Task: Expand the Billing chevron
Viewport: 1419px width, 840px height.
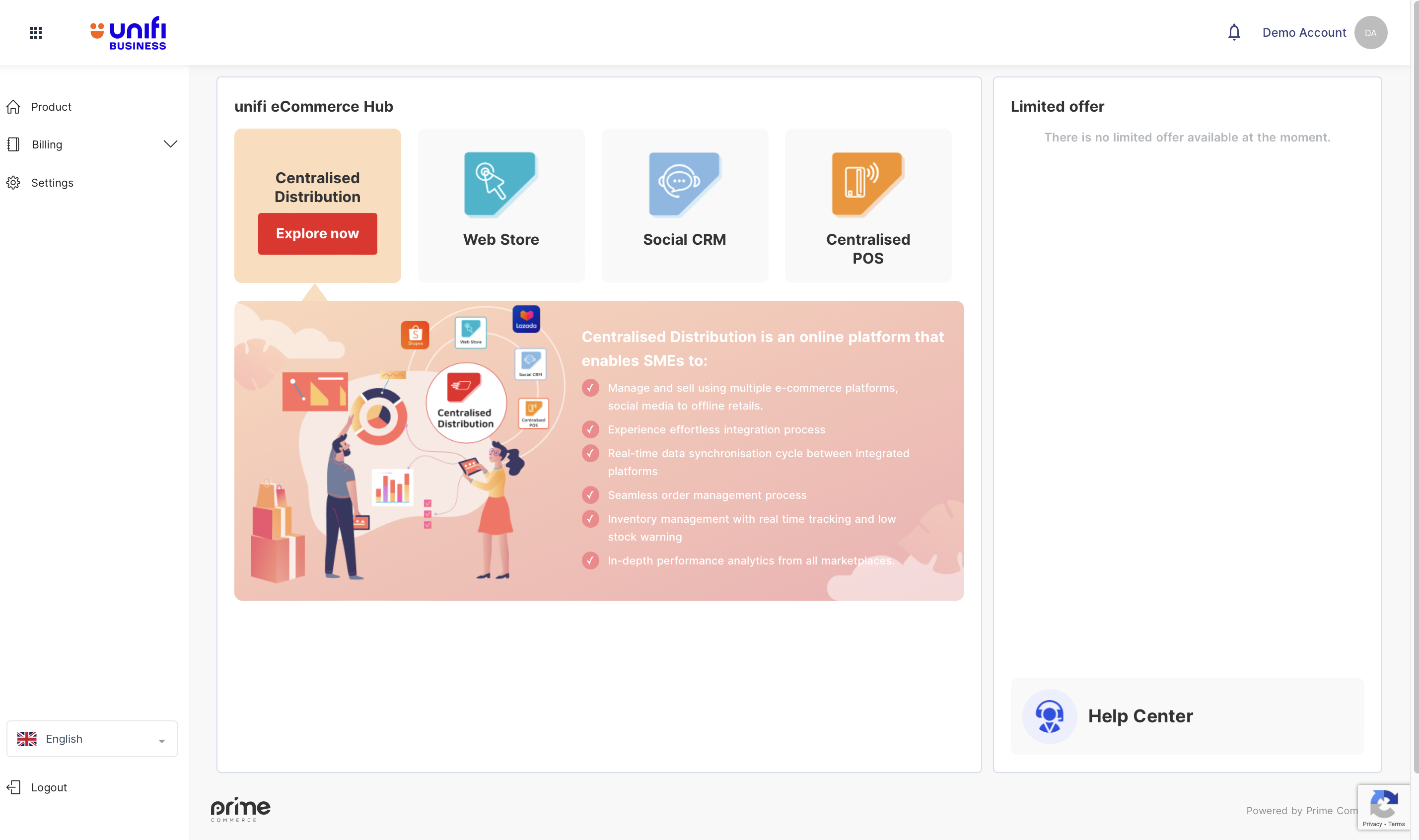Action: pyautogui.click(x=170, y=144)
